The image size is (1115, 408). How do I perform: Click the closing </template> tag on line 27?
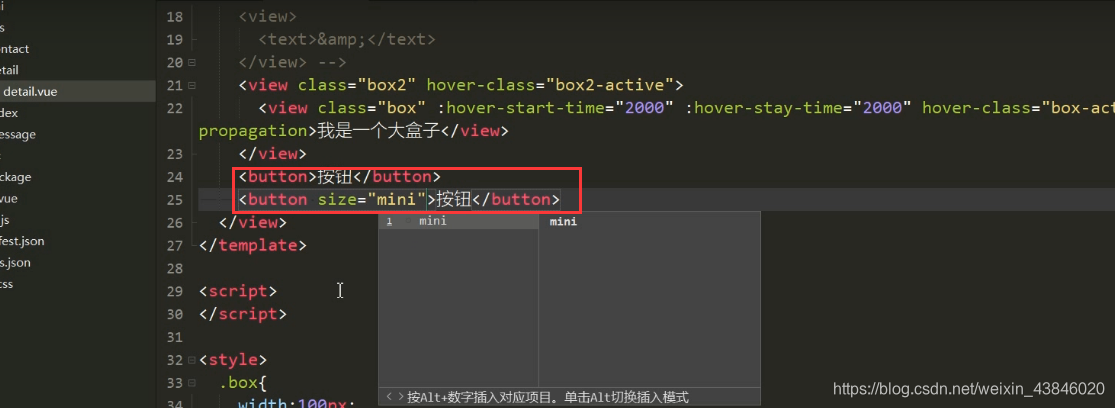coord(253,245)
